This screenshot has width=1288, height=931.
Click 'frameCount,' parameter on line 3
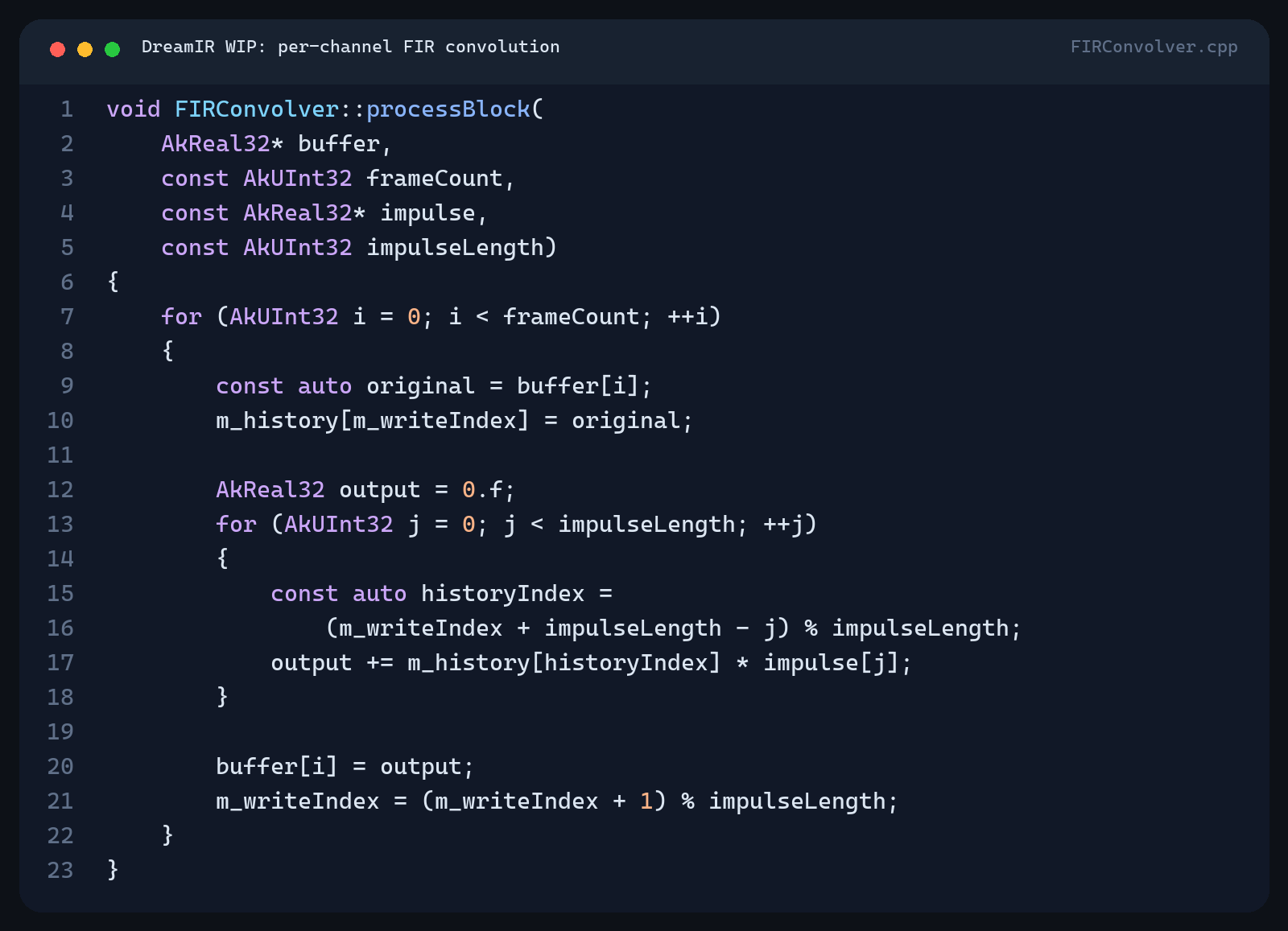[x=440, y=178]
